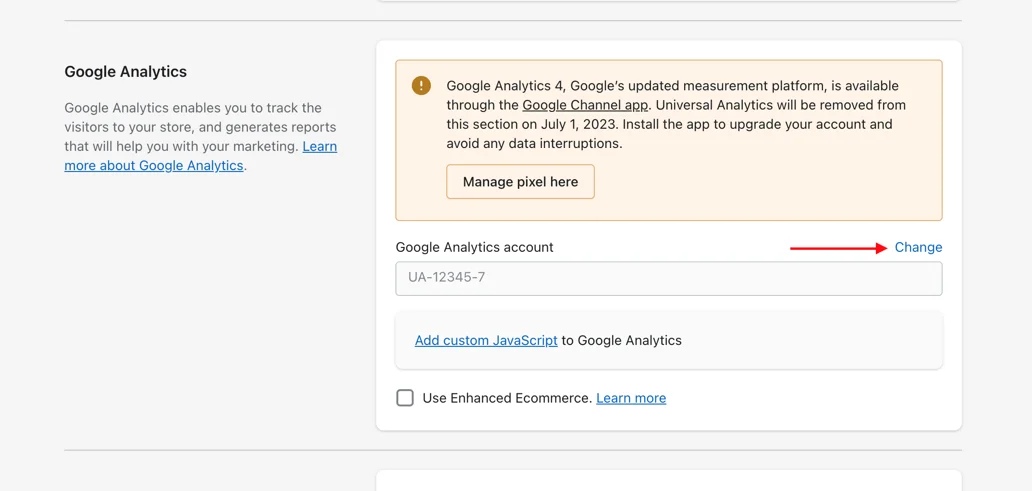Open the Add custom JavaScript link
This screenshot has width=1032, height=491.
pos(486,340)
